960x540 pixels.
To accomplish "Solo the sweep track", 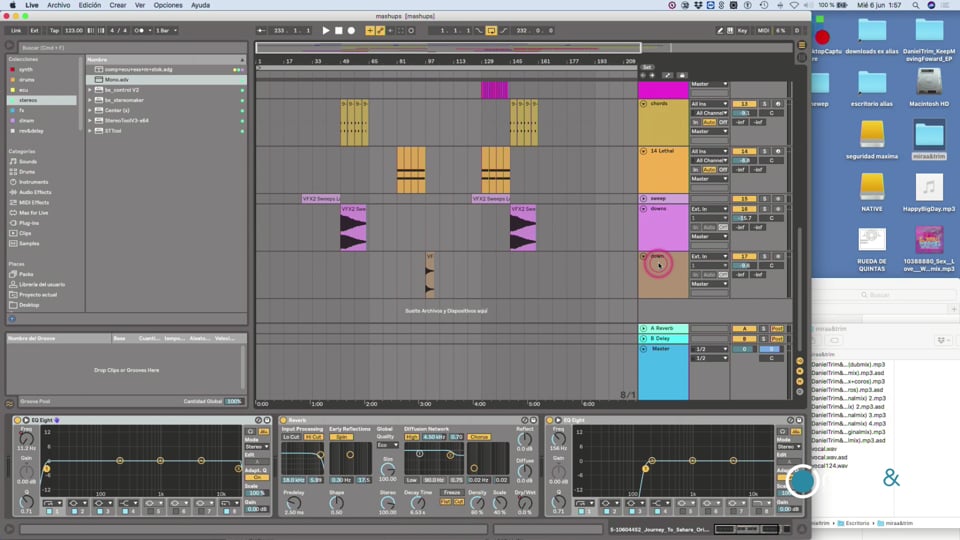I will click(764, 198).
